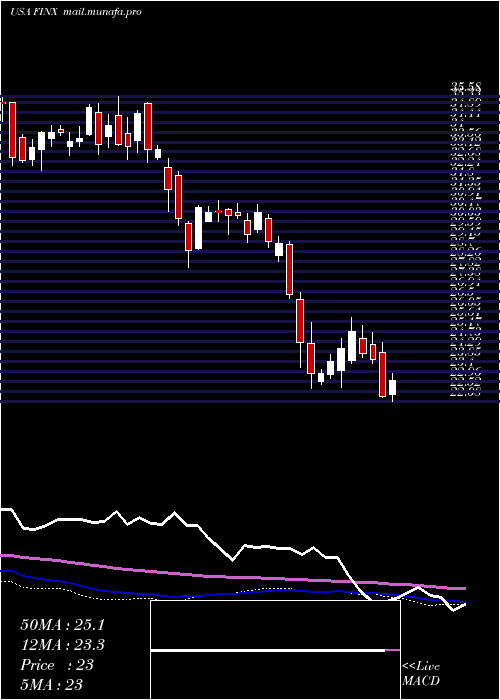Click the '50MA : 25.1' label
The image size is (500, 700).
click(62, 625)
